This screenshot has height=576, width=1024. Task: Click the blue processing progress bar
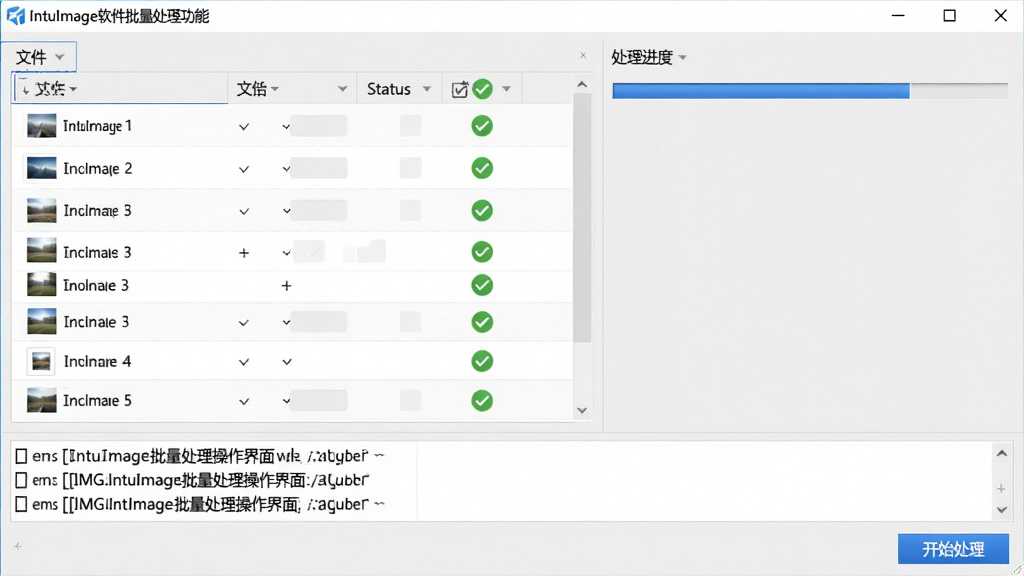761,91
